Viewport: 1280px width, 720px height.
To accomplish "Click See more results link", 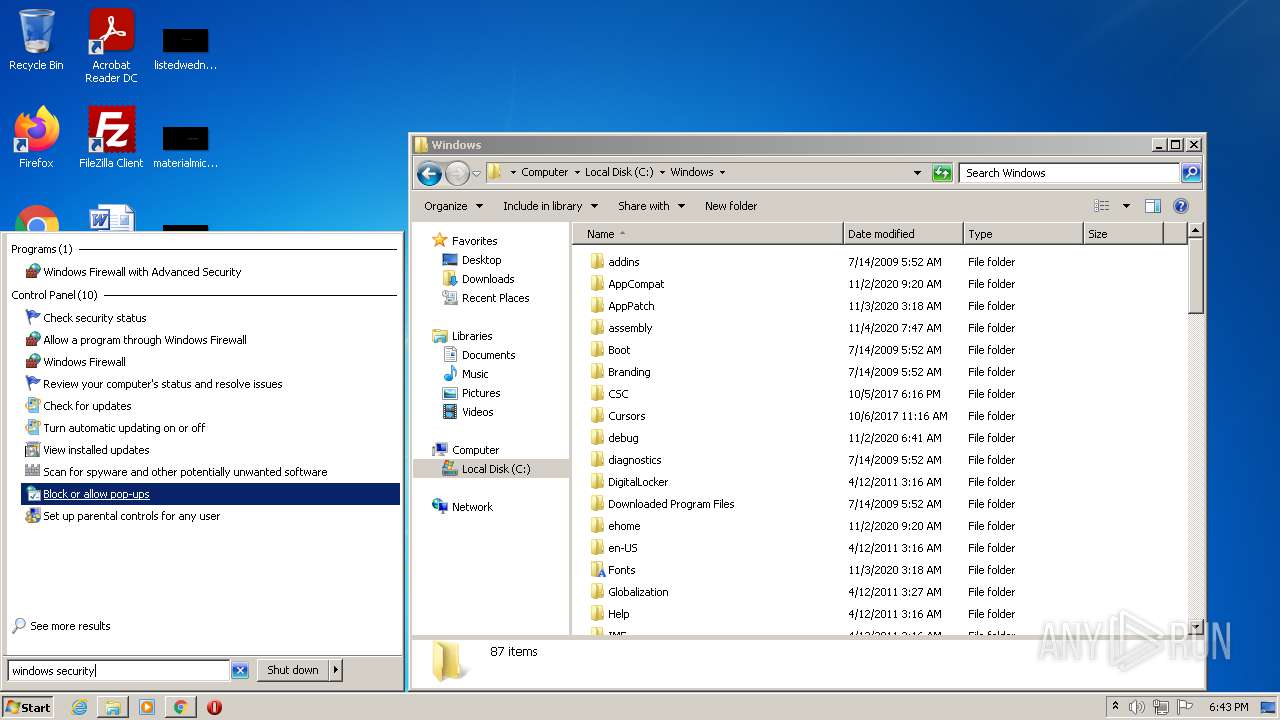I will (x=70, y=626).
